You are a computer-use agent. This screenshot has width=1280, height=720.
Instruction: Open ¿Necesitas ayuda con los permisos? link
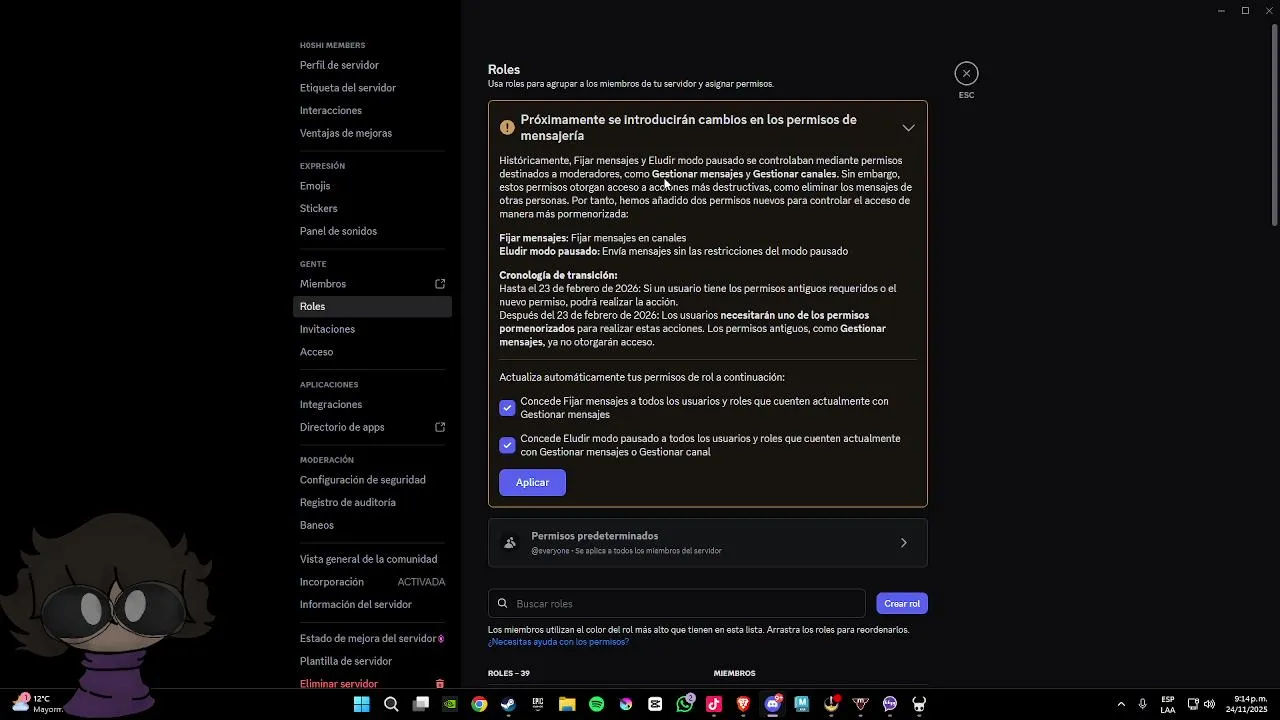[558, 642]
